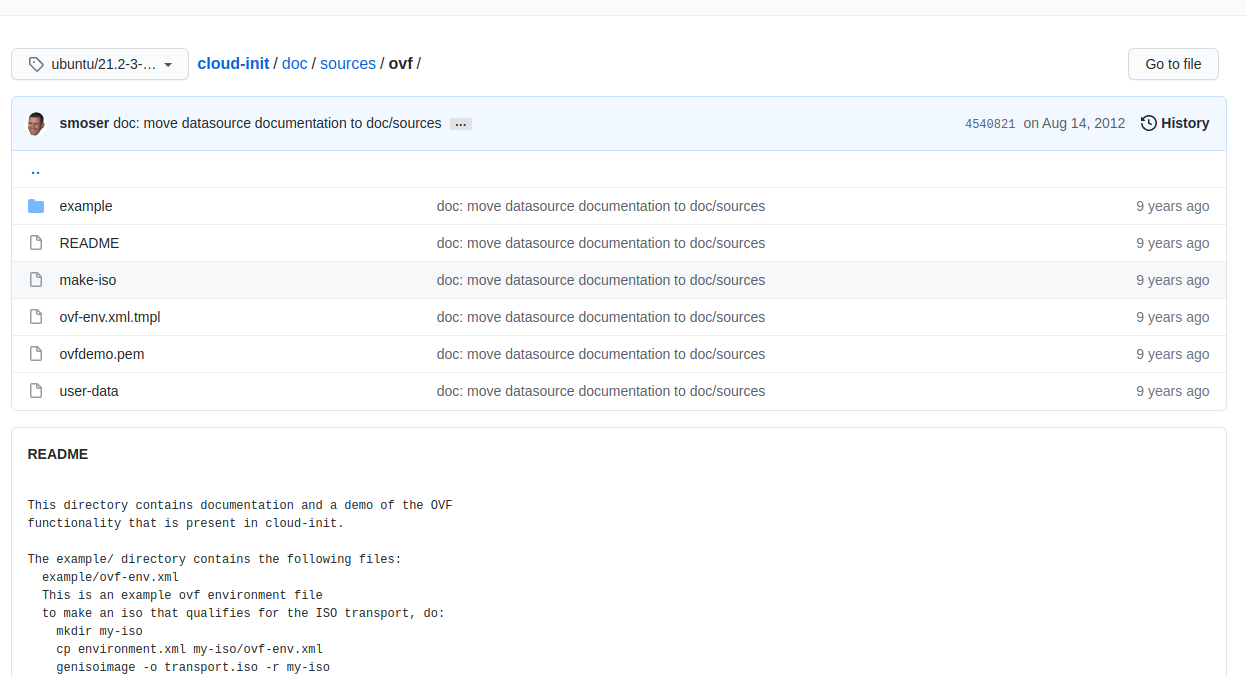Click the README file icon
The image size is (1246, 677).
pyautogui.click(x=36, y=243)
